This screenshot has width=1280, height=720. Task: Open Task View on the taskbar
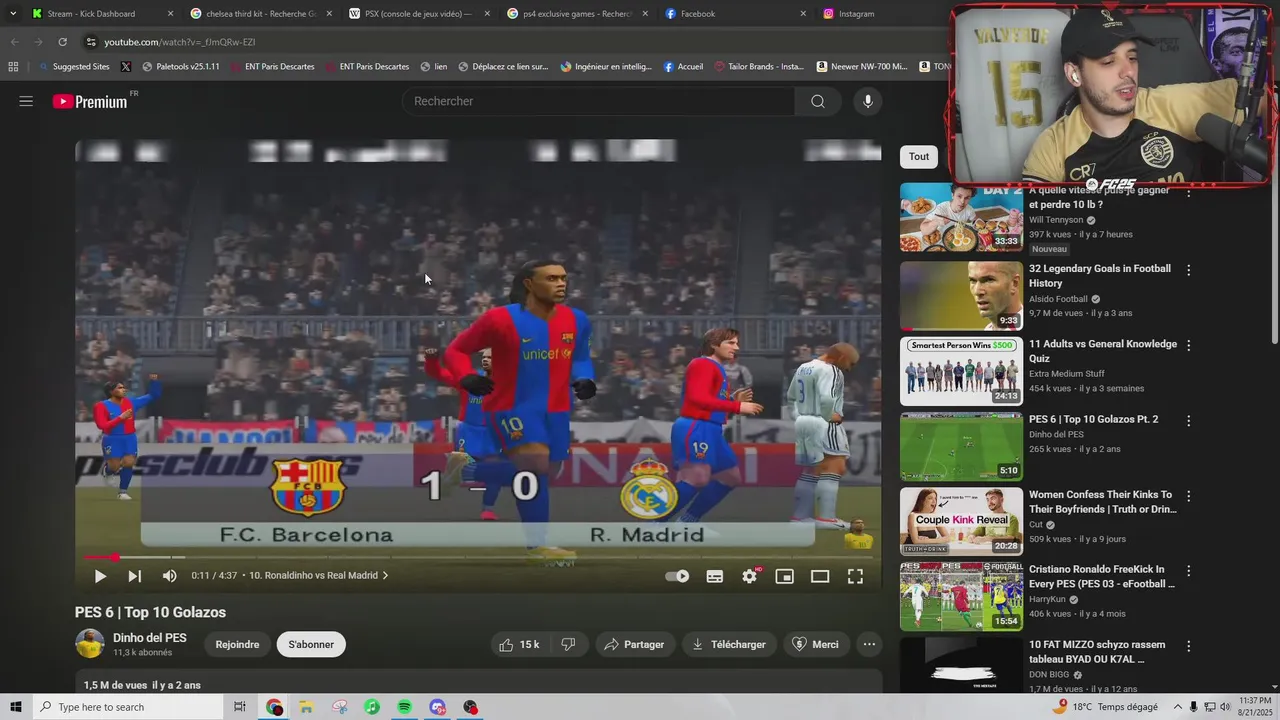click(240, 707)
